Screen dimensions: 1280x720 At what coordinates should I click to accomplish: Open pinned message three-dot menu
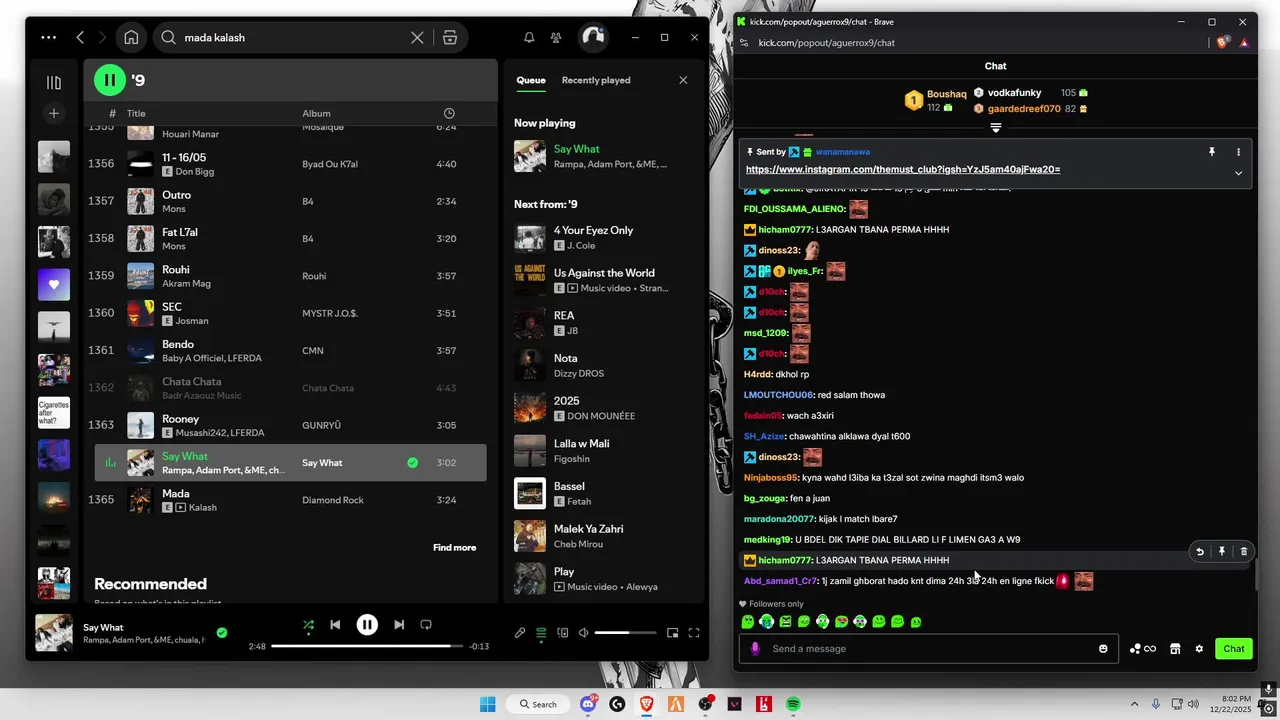click(x=1238, y=152)
